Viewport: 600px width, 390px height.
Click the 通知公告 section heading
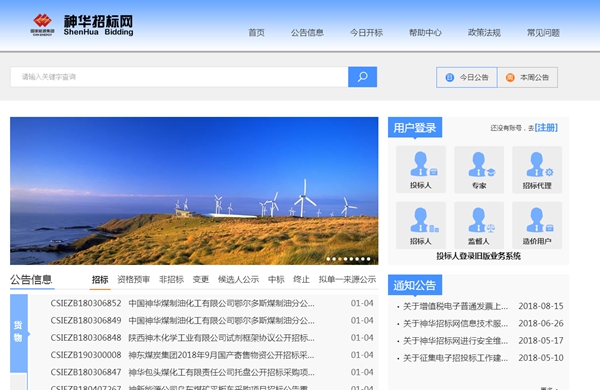point(415,285)
